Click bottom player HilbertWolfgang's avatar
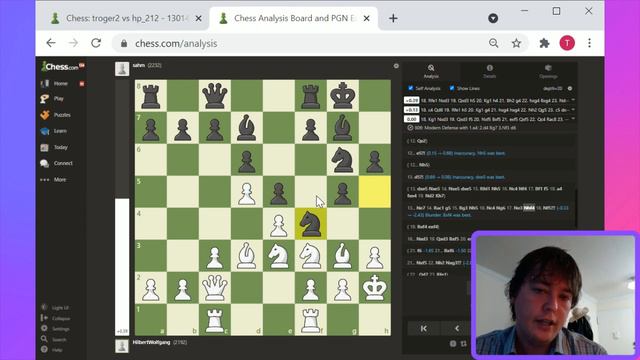 pyautogui.click(x=122, y=346)
